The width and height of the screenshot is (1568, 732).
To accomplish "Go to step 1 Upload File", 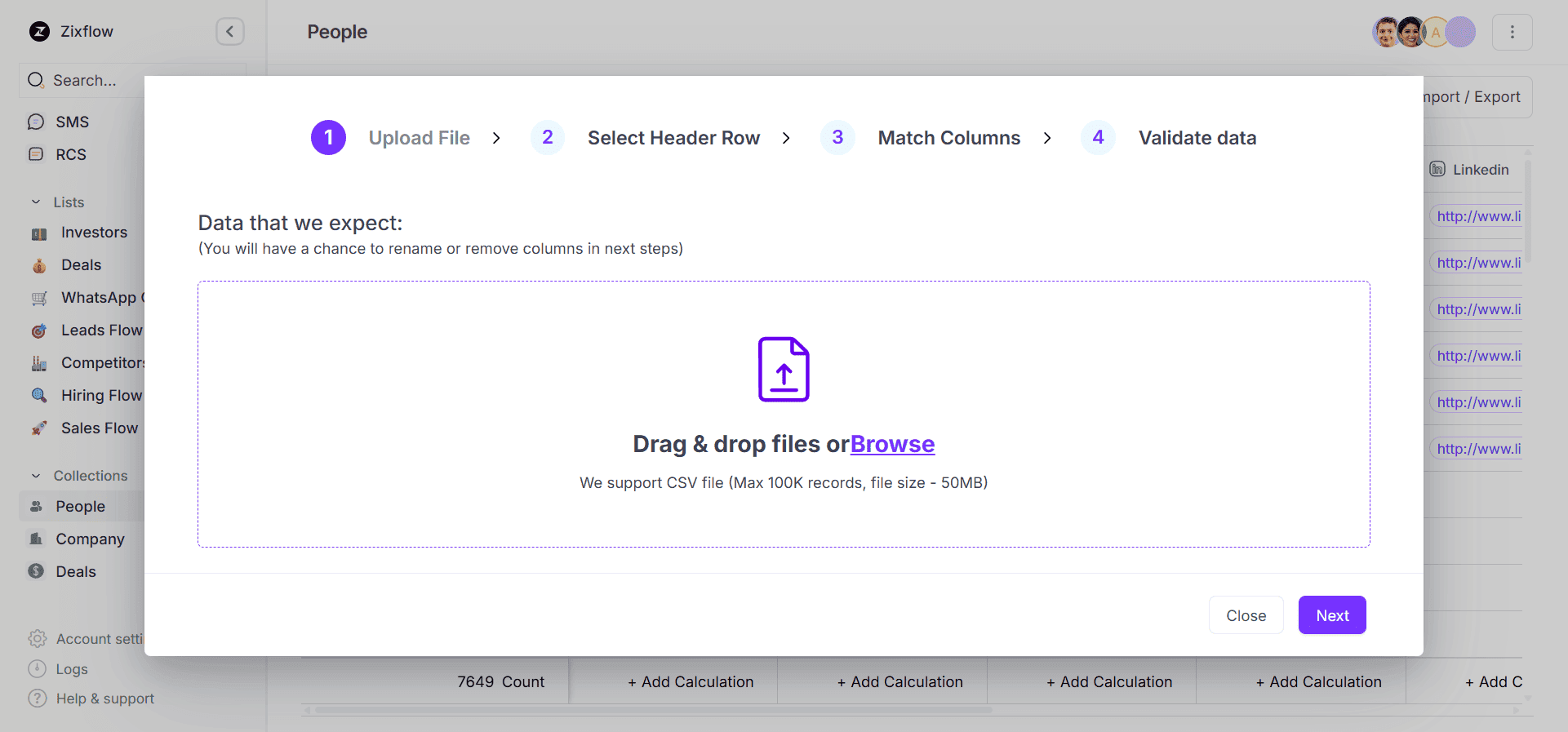I will (x=391, y=138).
